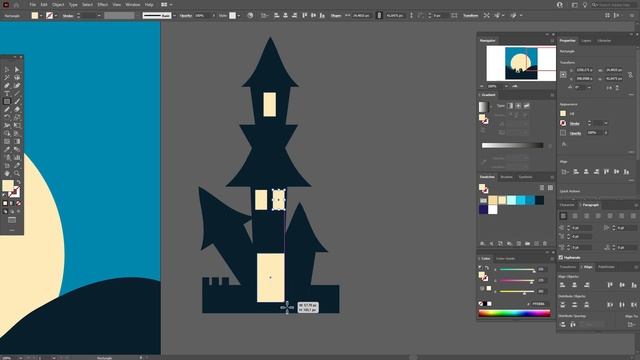Click the color spectrum bar in Color panel
This screenshot has width=640, height=360.
(514, 313)
